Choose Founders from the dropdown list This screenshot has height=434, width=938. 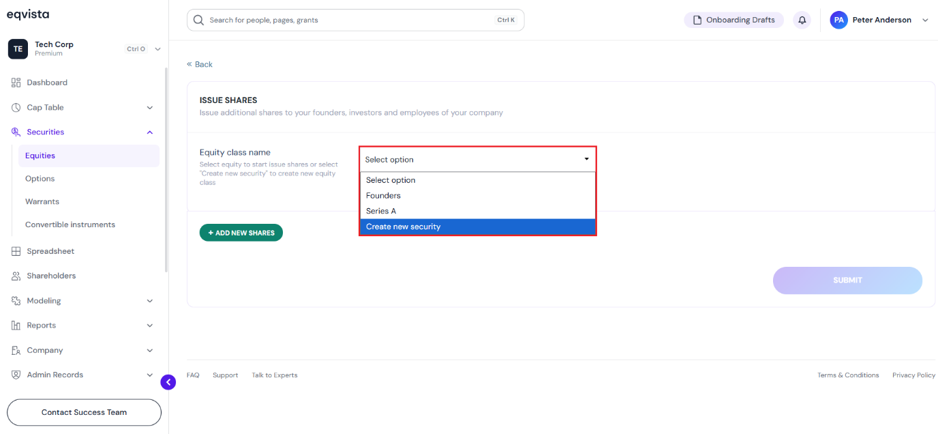coord(477,196)
